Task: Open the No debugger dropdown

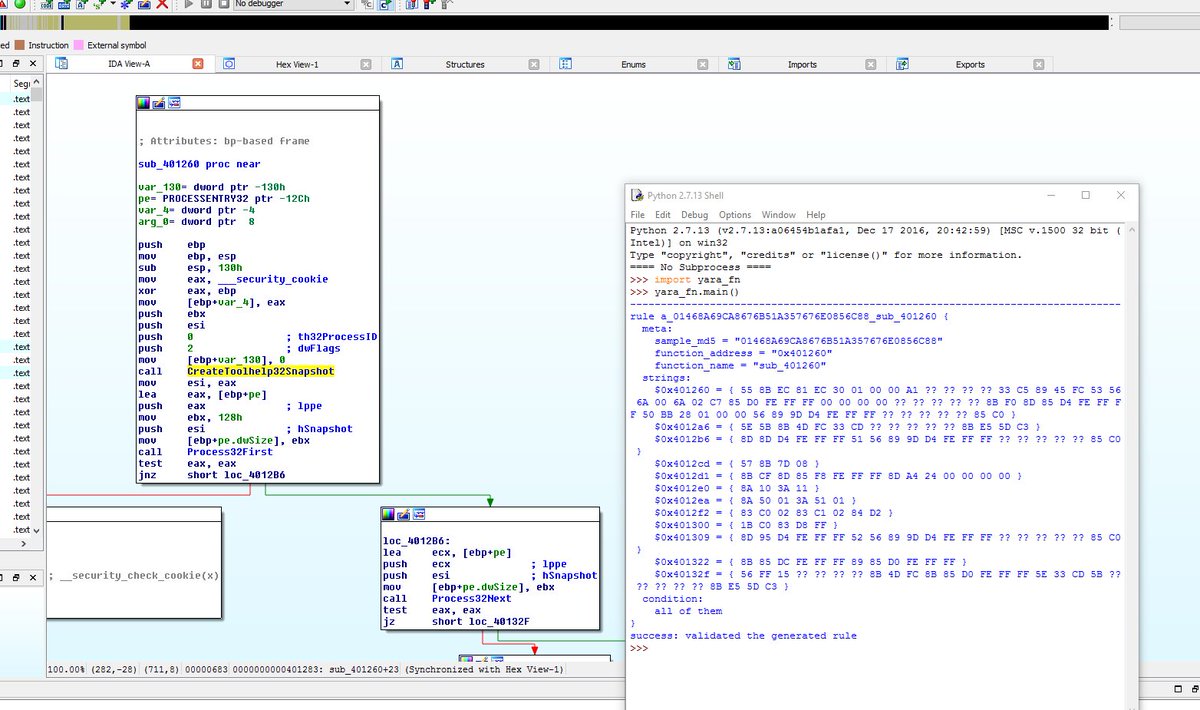Action: pos(346,5)
